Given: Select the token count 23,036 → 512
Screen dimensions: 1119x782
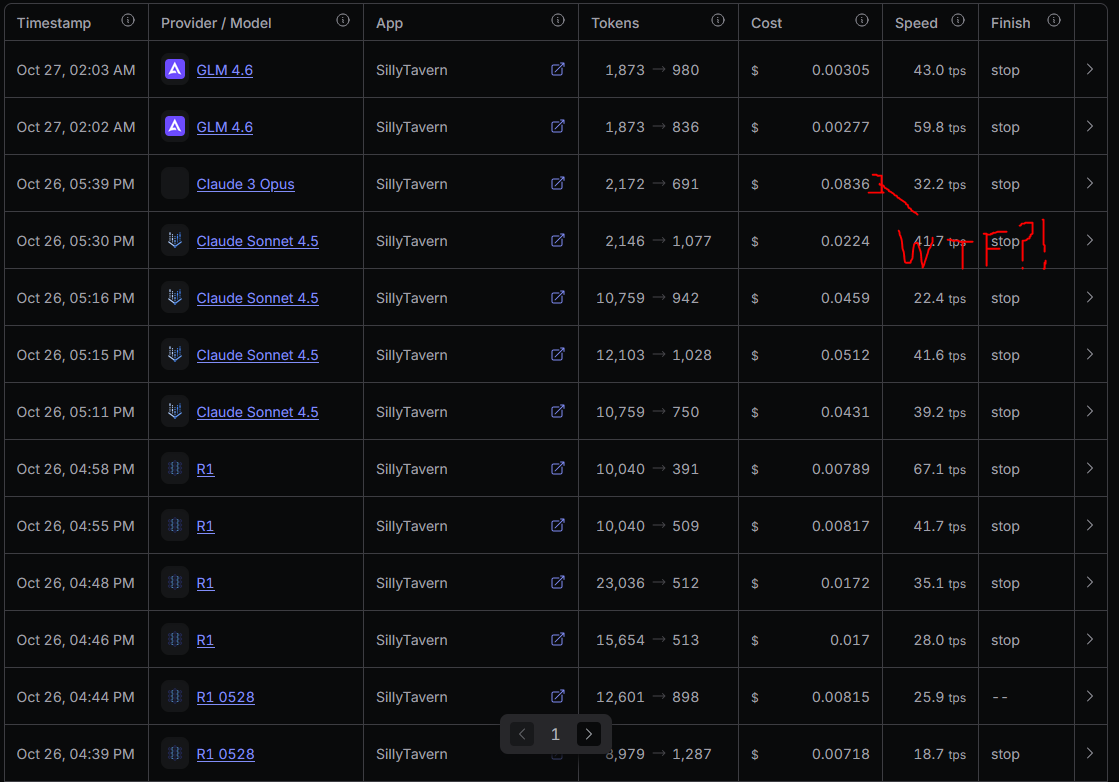Looking at the screenshot, I should coord(647,583).
